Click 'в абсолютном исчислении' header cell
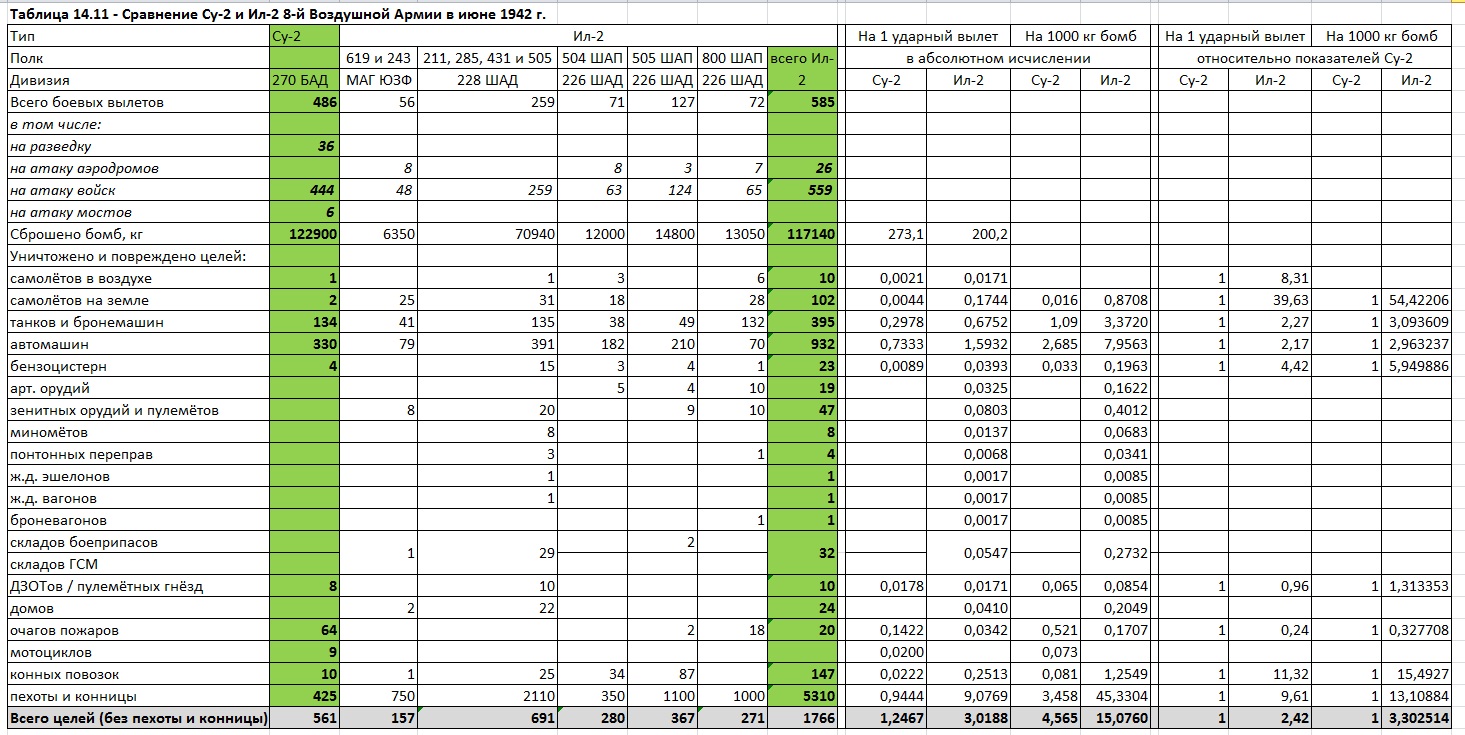The image size is (1465, 735). (998, 58)
